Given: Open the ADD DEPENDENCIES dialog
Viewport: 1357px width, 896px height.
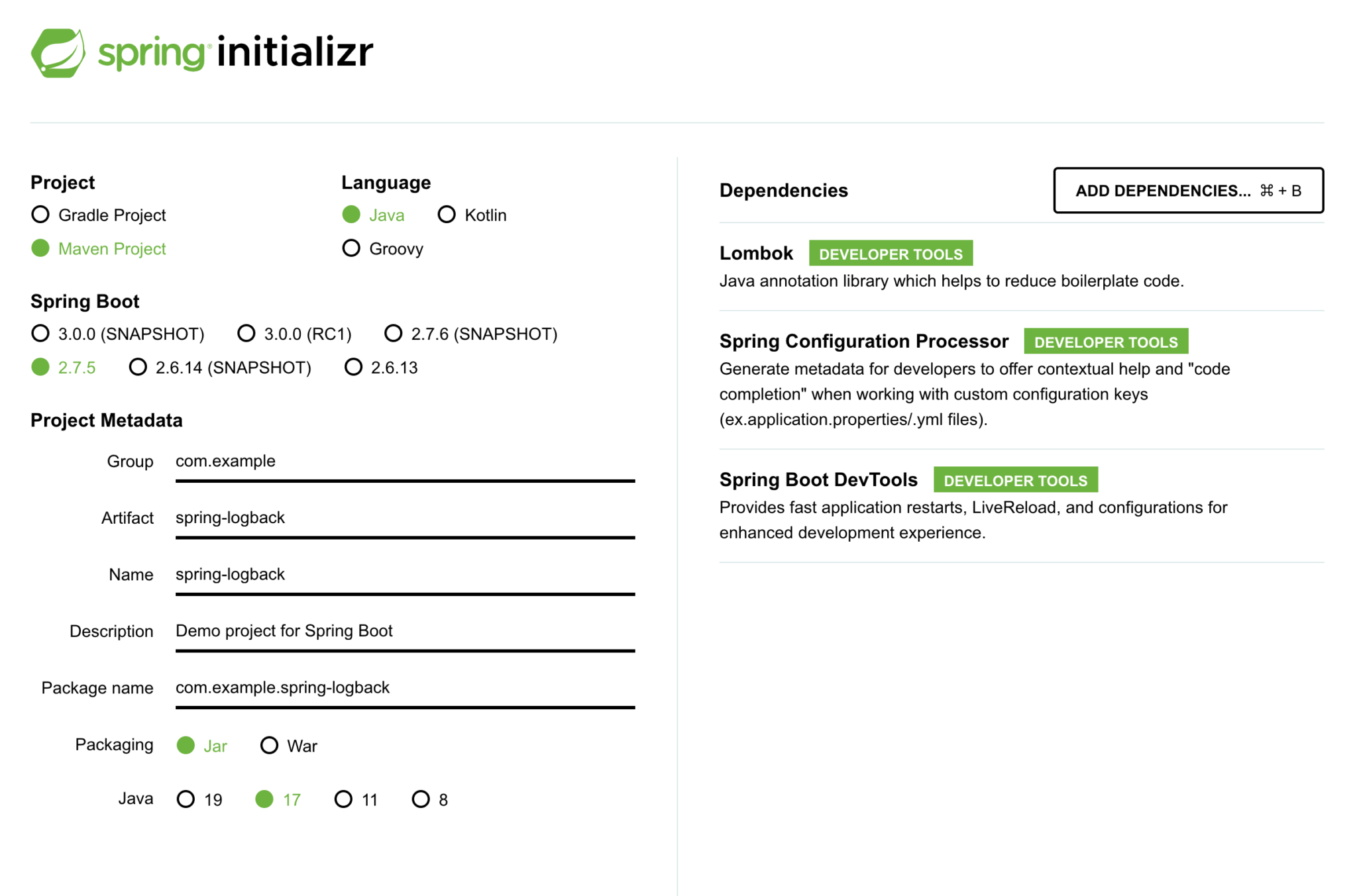Looking at the screenshot, I should [1188, 191].
